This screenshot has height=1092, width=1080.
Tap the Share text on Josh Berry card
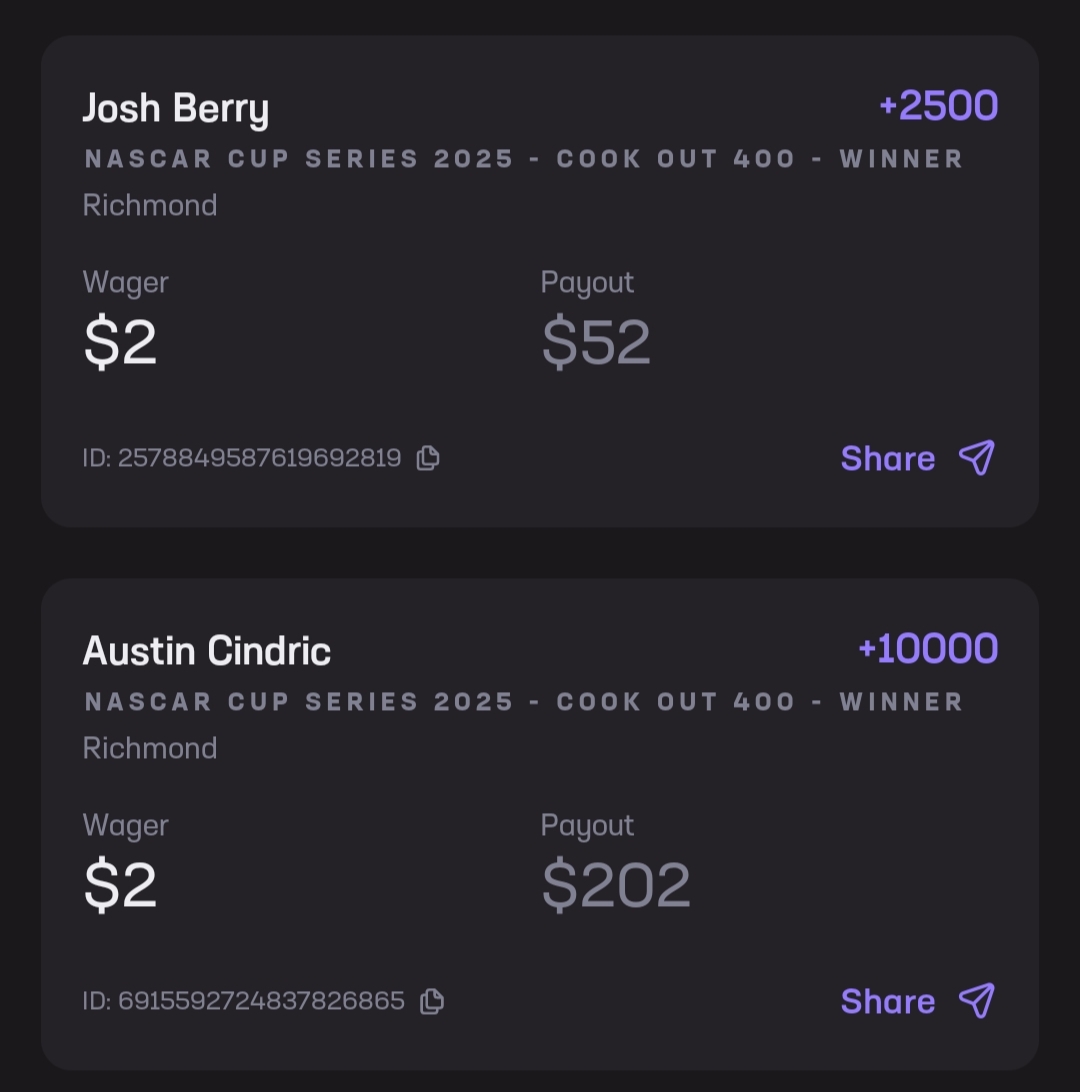pos(888,458)
